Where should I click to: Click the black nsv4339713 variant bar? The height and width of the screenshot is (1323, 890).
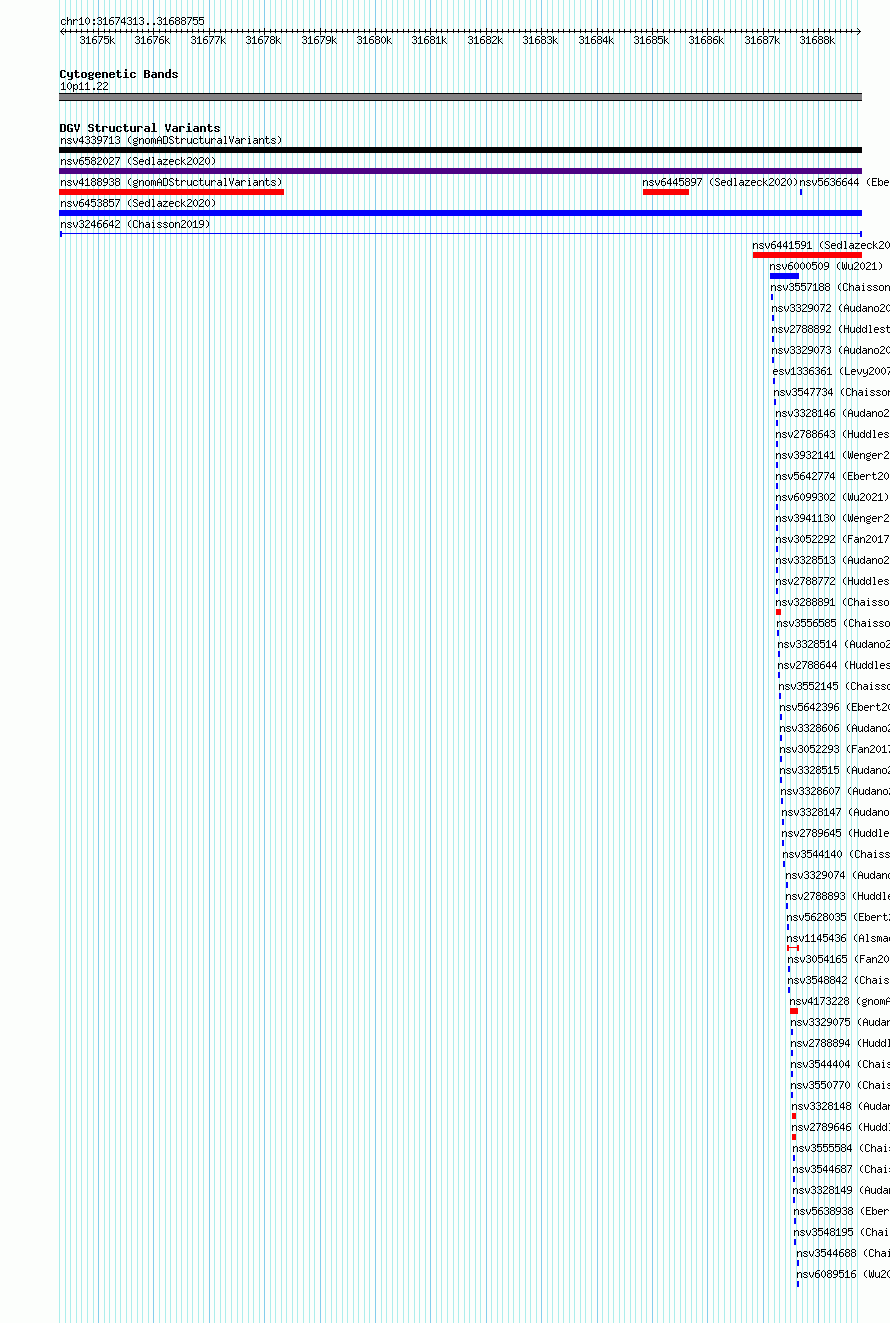point(460,150)
